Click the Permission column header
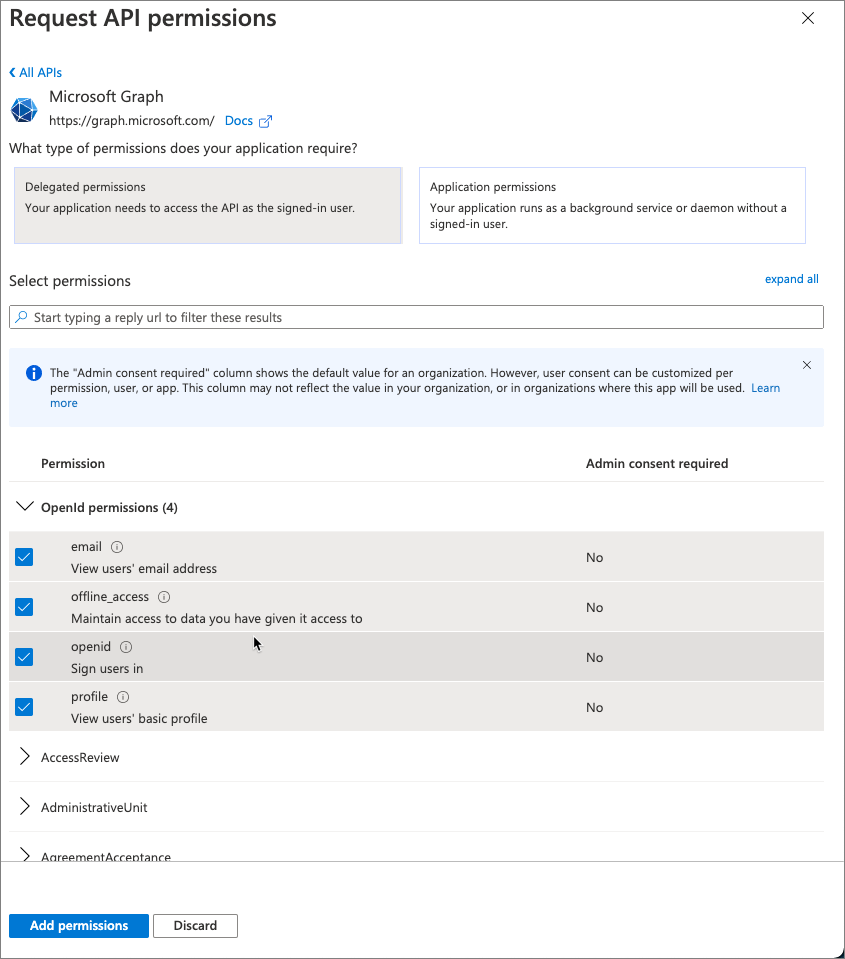The height and width of the screenshot is (959, 845). click(73, 464)
